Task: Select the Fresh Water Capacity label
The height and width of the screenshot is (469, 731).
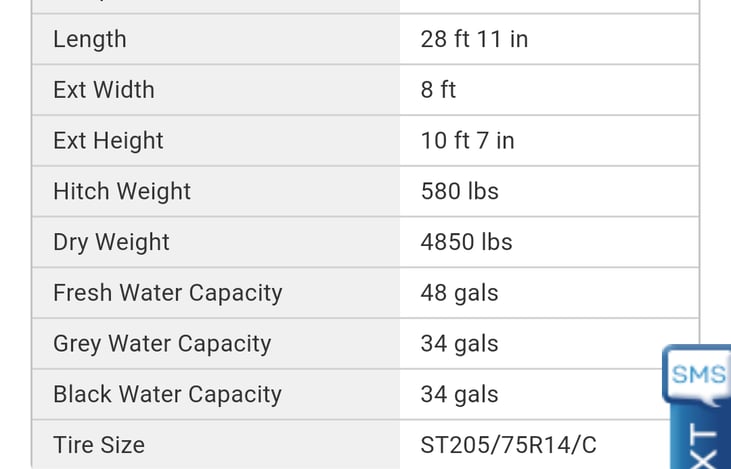Action: (x=167, y=293)
